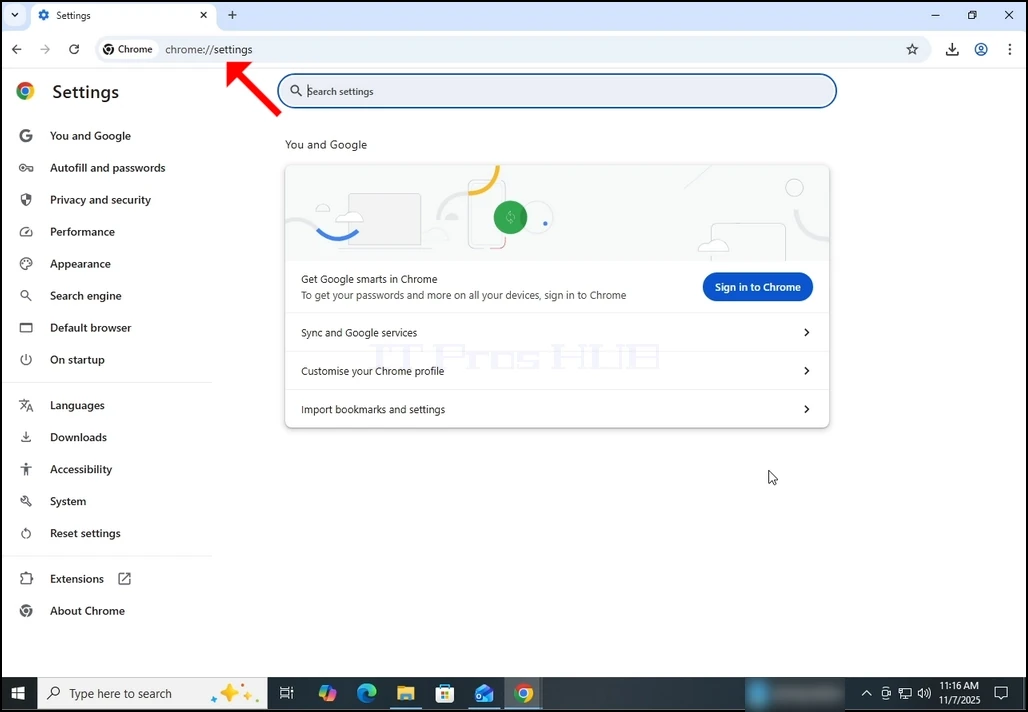
Task: Open the About Chrome page
Action: click(x=87, y=611)
